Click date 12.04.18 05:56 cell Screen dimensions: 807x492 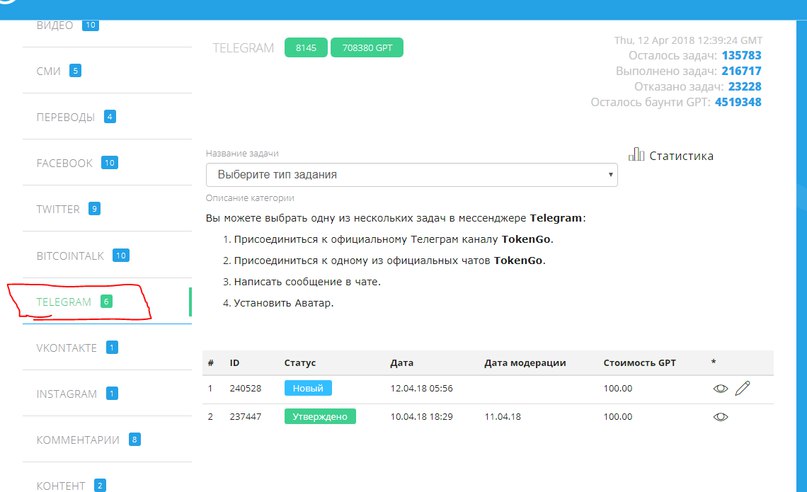point(422,389)
